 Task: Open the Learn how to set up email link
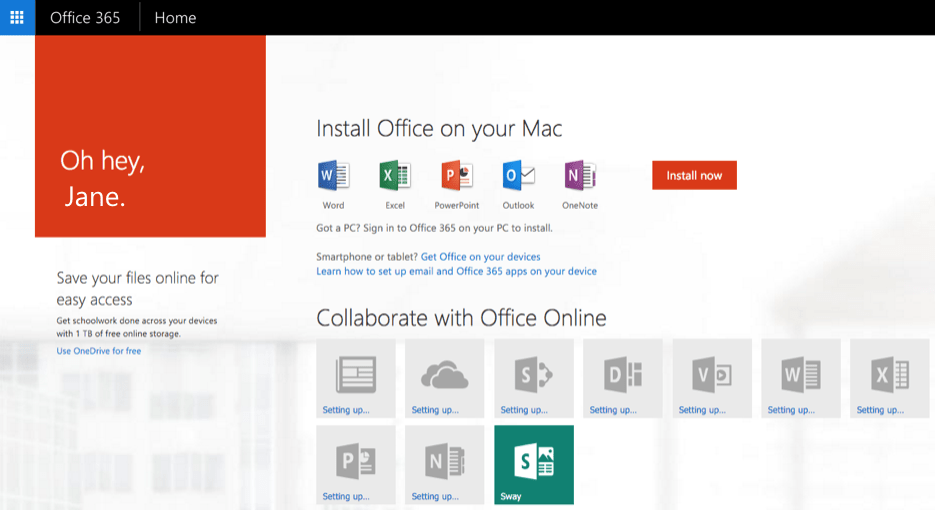point(456,271)
